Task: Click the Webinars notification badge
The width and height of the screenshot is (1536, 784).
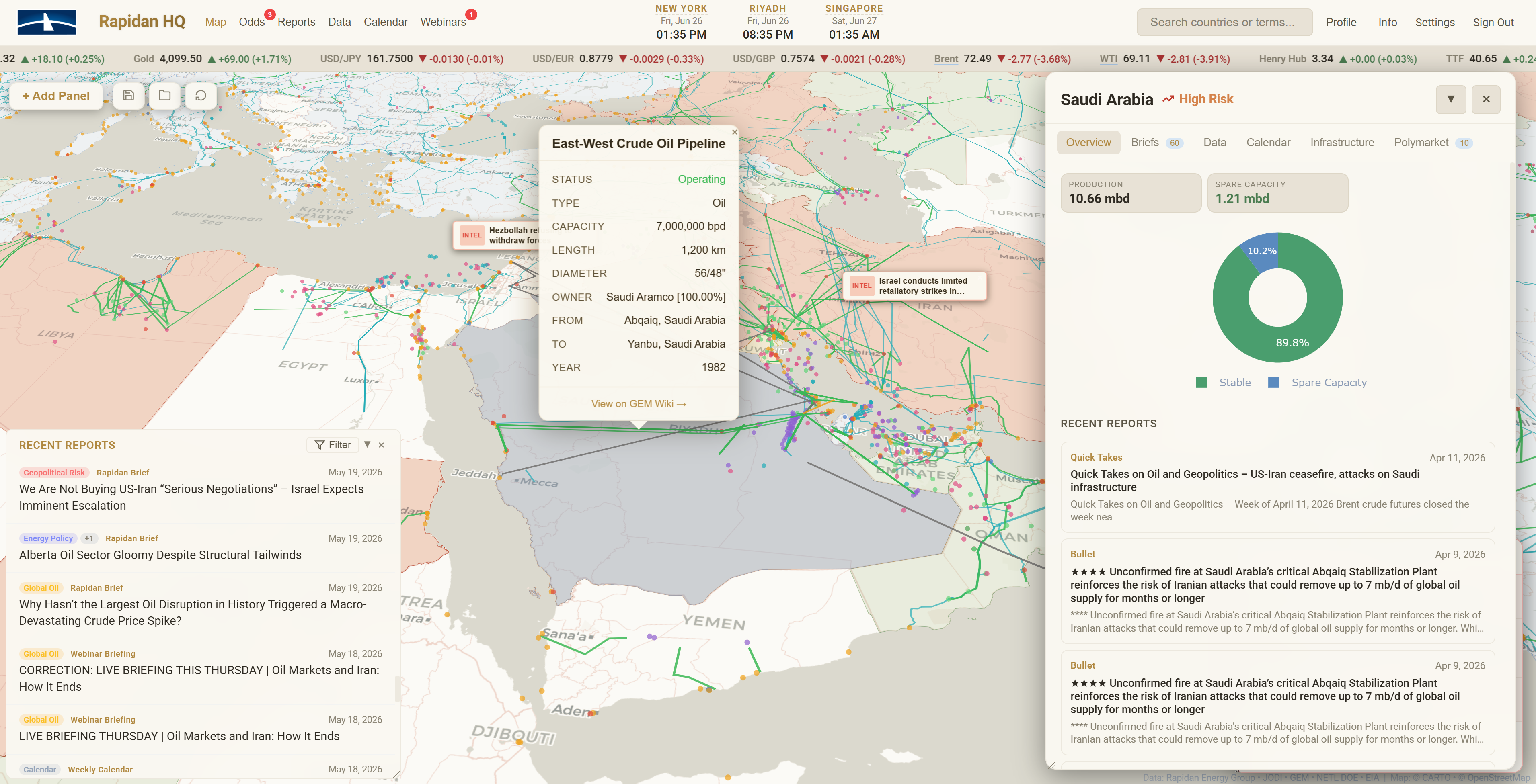Action: 471,14
